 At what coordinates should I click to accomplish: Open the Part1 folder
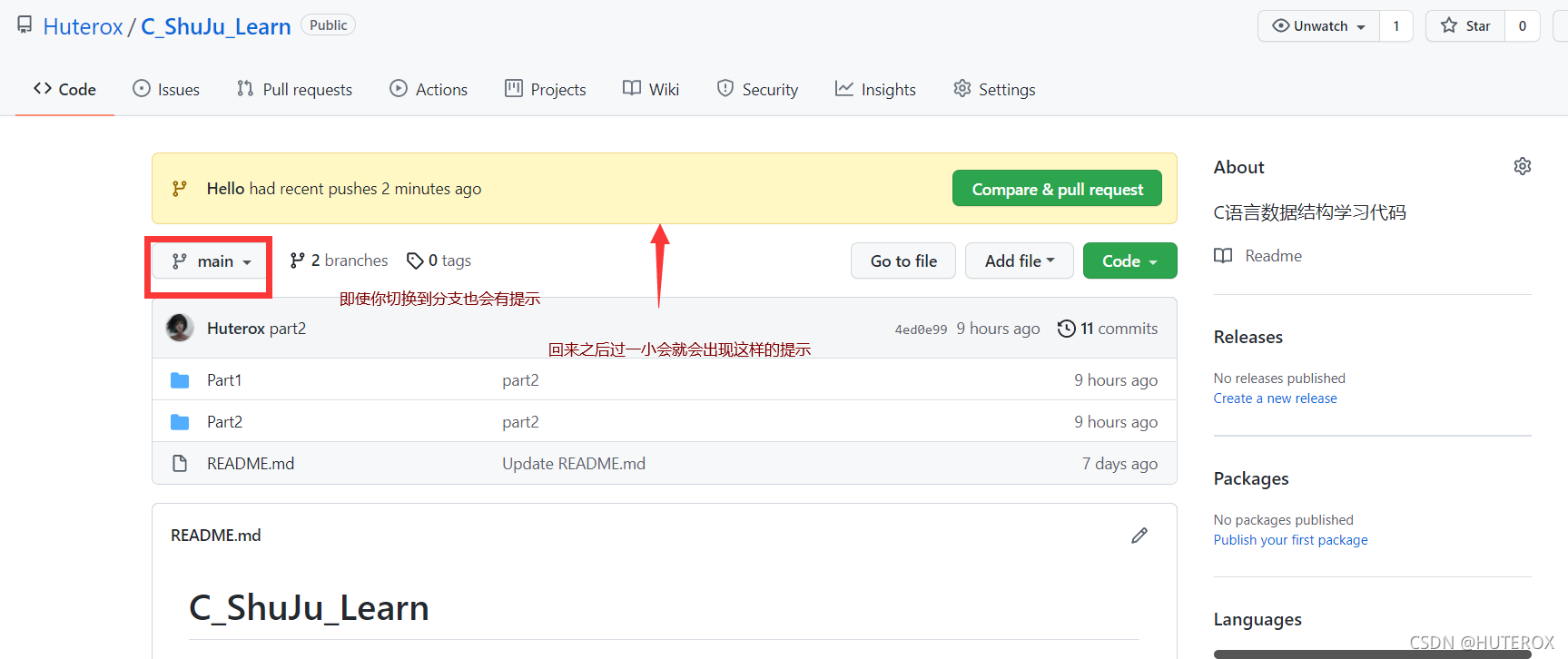224,380
